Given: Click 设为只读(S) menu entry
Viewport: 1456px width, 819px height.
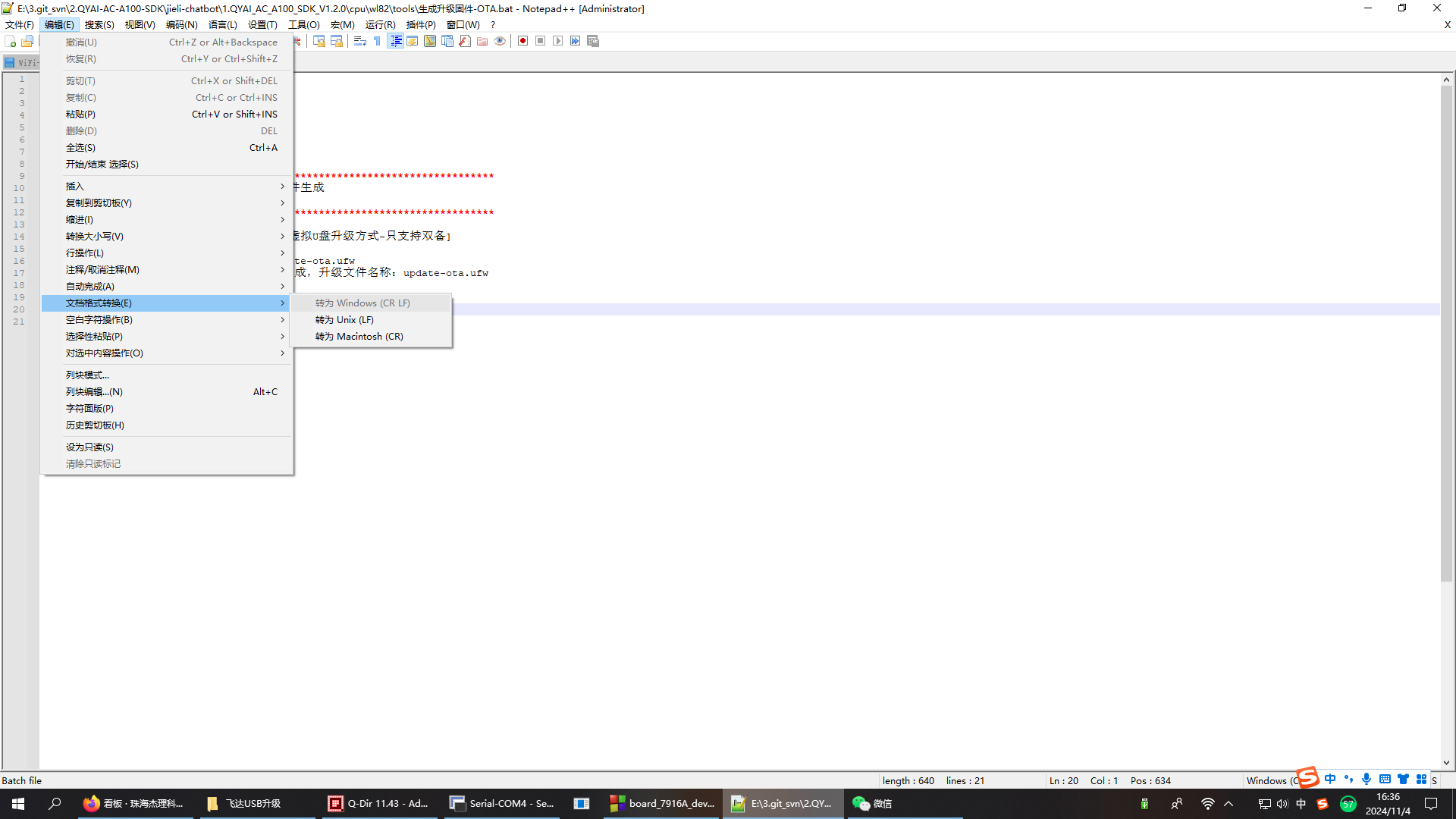Looking at the screenshot, I should [x=89, y=447].
